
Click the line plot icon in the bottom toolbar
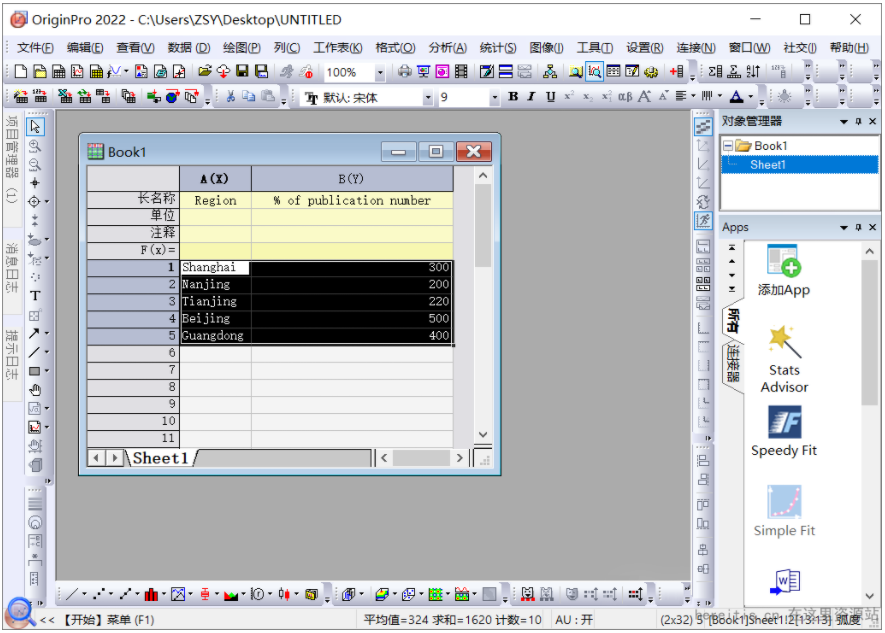point(72,594)
